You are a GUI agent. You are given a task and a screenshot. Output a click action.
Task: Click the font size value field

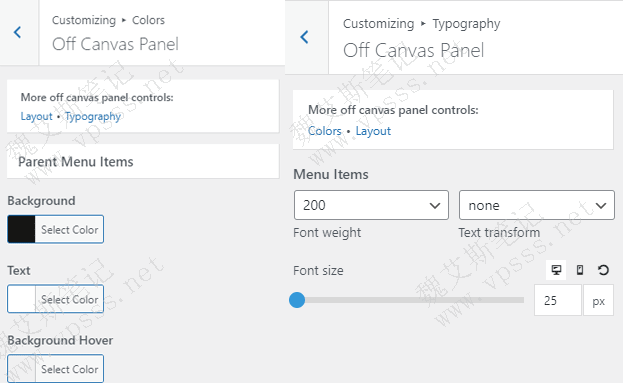pyautogui.click(x=558, y=300)
